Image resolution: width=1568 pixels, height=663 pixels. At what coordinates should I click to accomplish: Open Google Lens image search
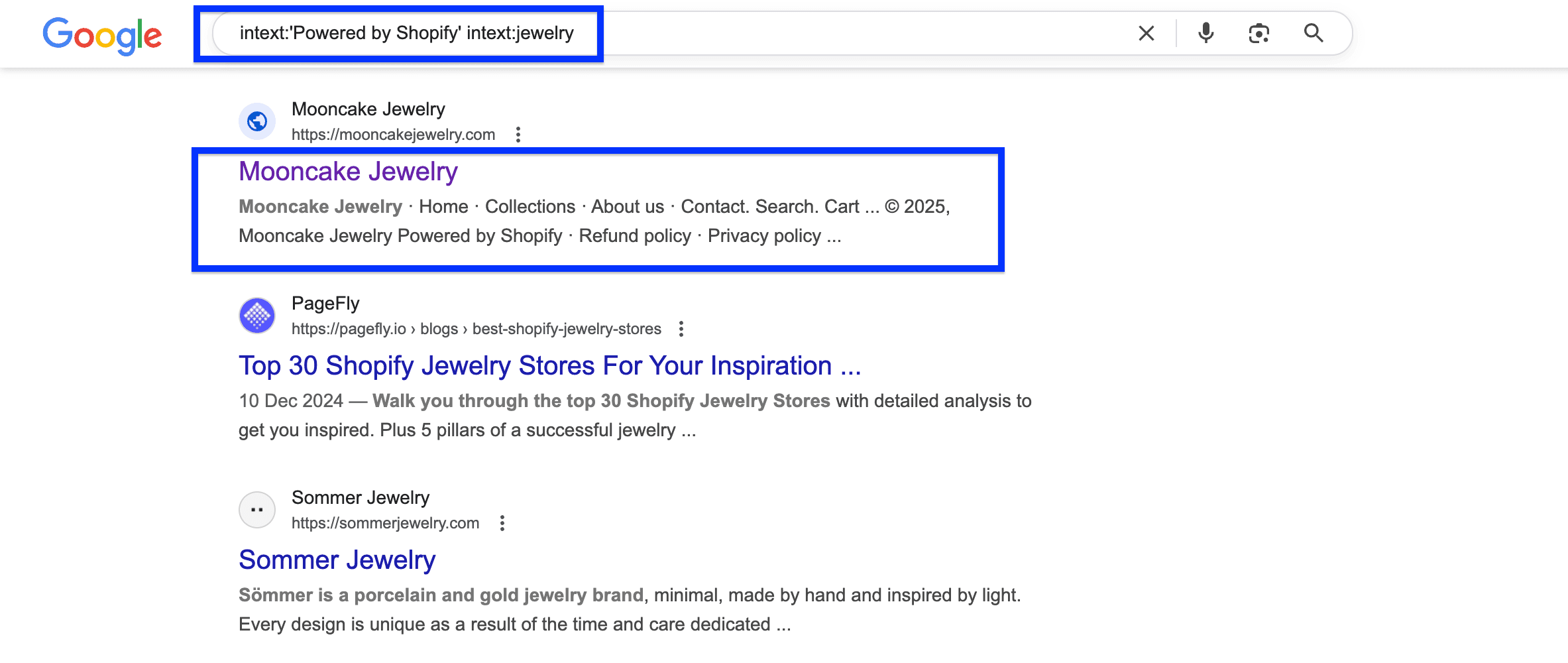[1259, 32]
